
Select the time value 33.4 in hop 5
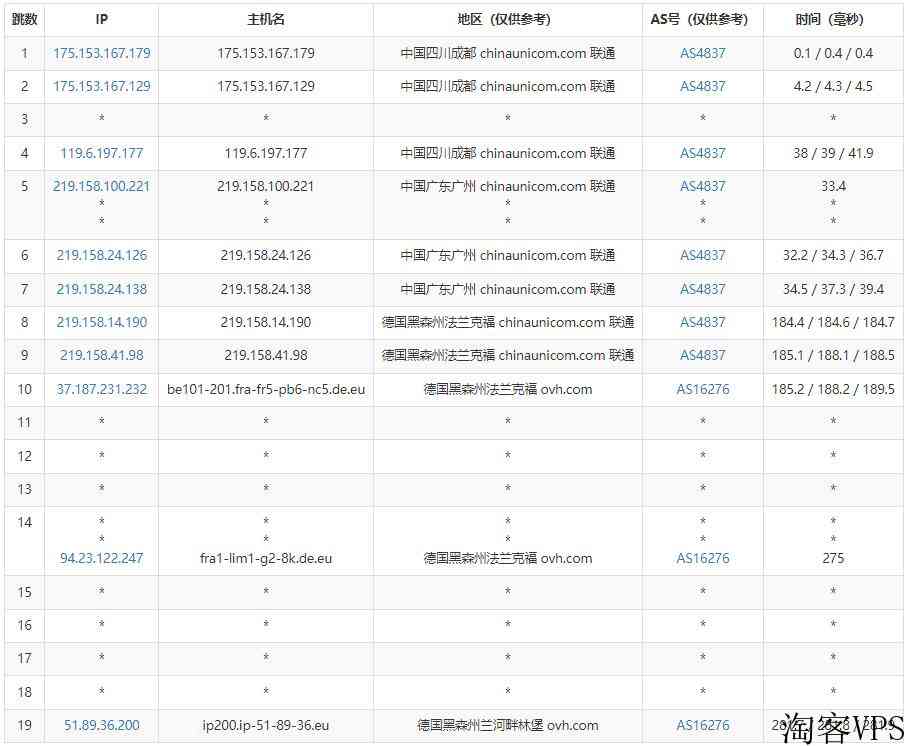click(x=833, y=186)
